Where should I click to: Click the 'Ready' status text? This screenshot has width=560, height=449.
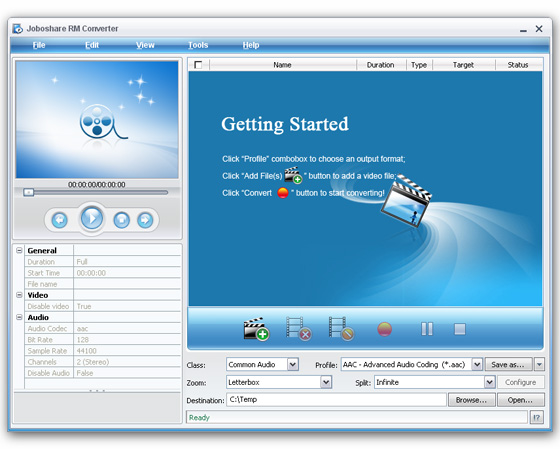(x=199, y=417)
